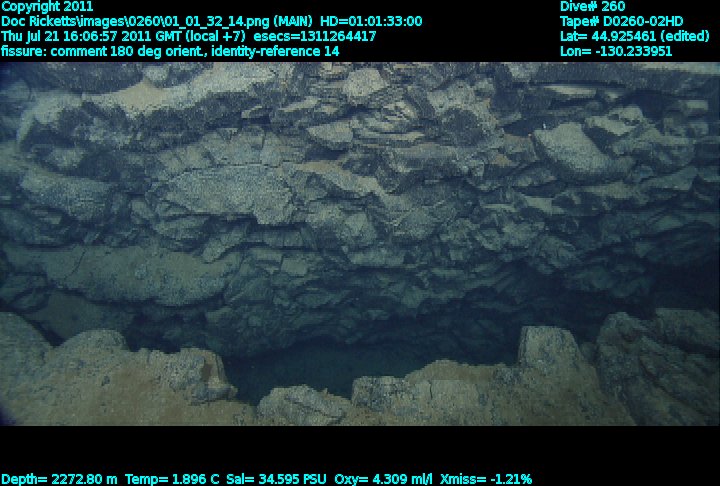Screen dimensions: 720x486
Task: Click the timestamp 'Thu Jul 21 16:06:57 2011 GMT'
Action: pos(91,36)
